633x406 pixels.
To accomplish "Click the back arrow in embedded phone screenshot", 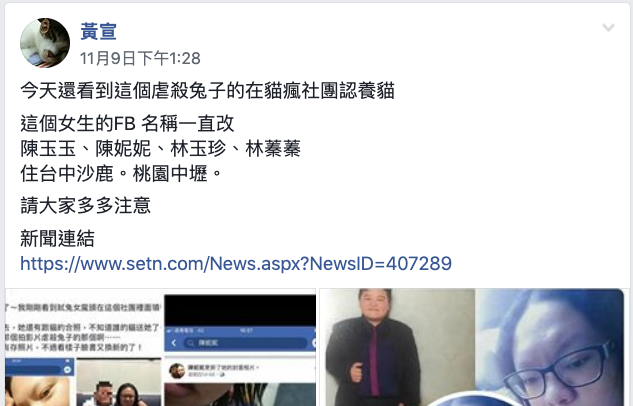I will point(174,343).
